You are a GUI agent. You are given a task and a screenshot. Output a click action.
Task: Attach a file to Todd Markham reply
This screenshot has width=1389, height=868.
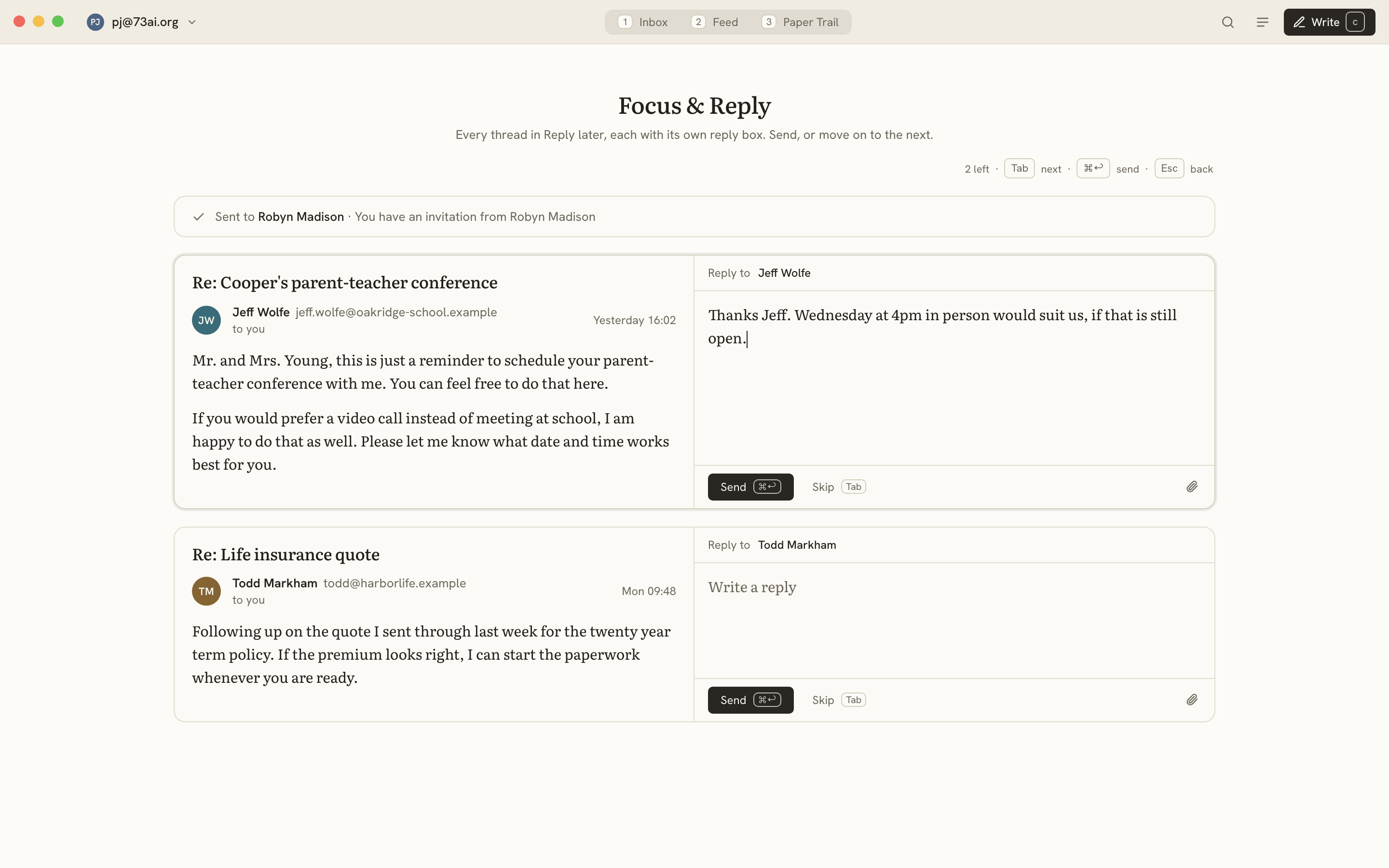click(x=1192, y=700)
